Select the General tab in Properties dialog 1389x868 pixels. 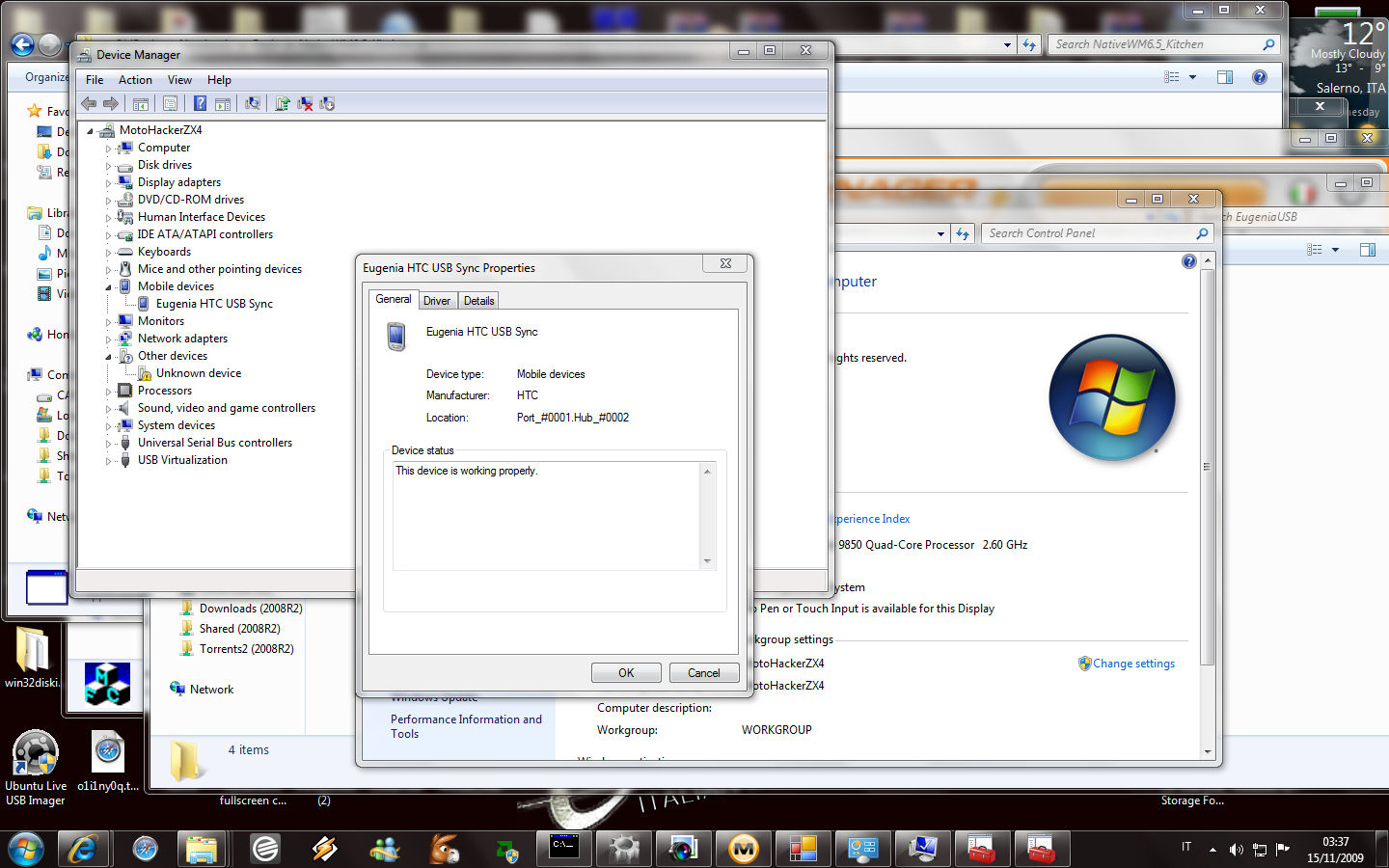click(x=394, y=299)
